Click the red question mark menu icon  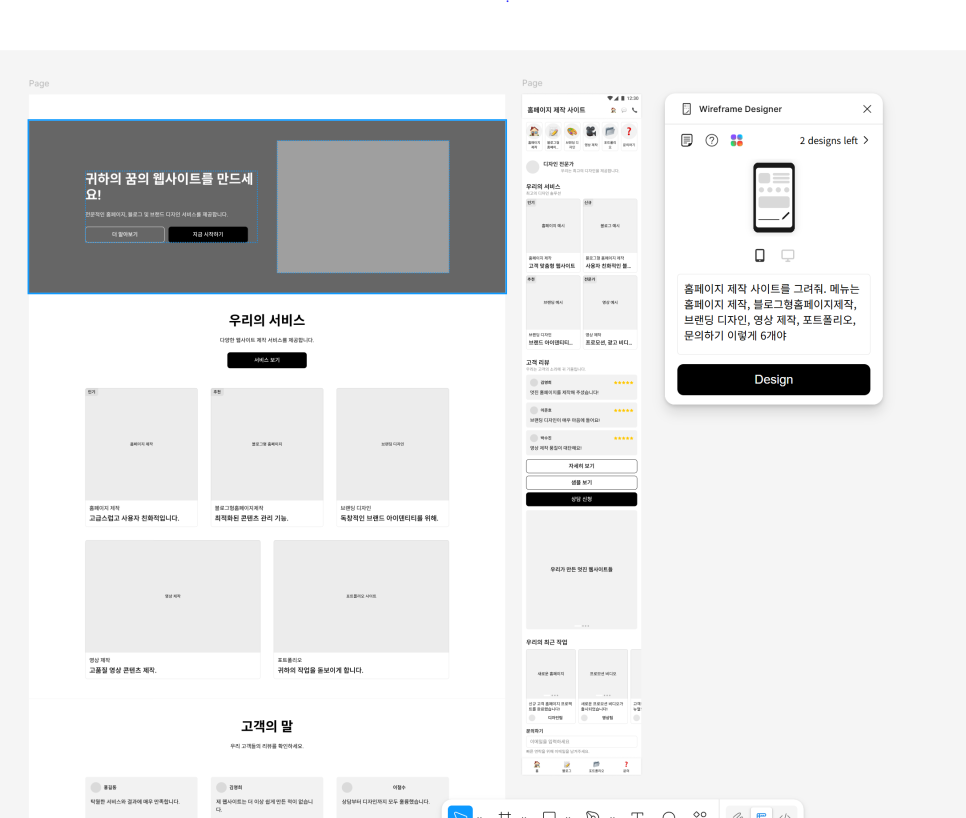pos(629,131)
